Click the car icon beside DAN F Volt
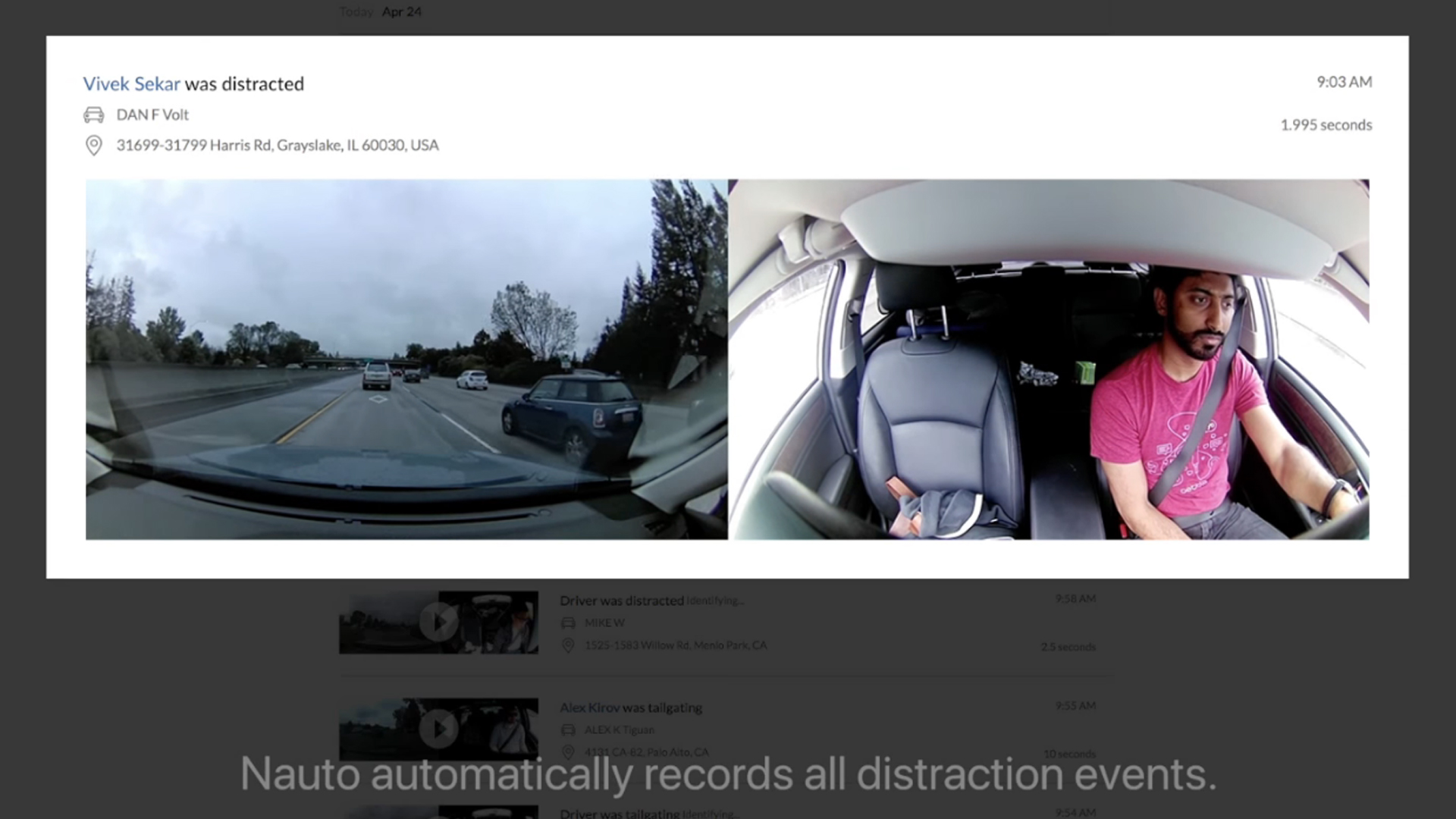Image resolution: width=1456 pixels, height=819 pixels. 93,115
